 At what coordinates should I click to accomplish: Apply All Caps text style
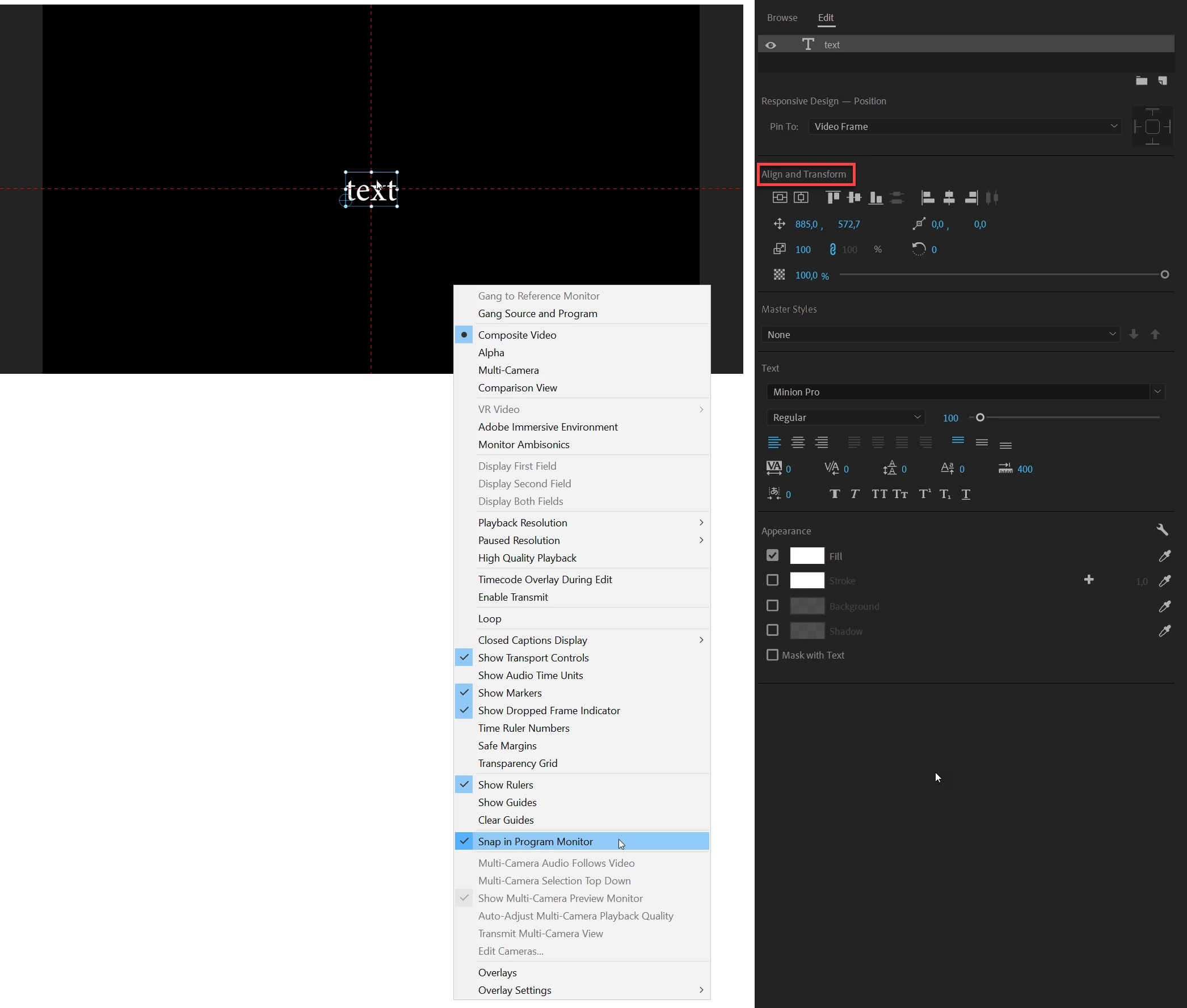click(879, 494)
